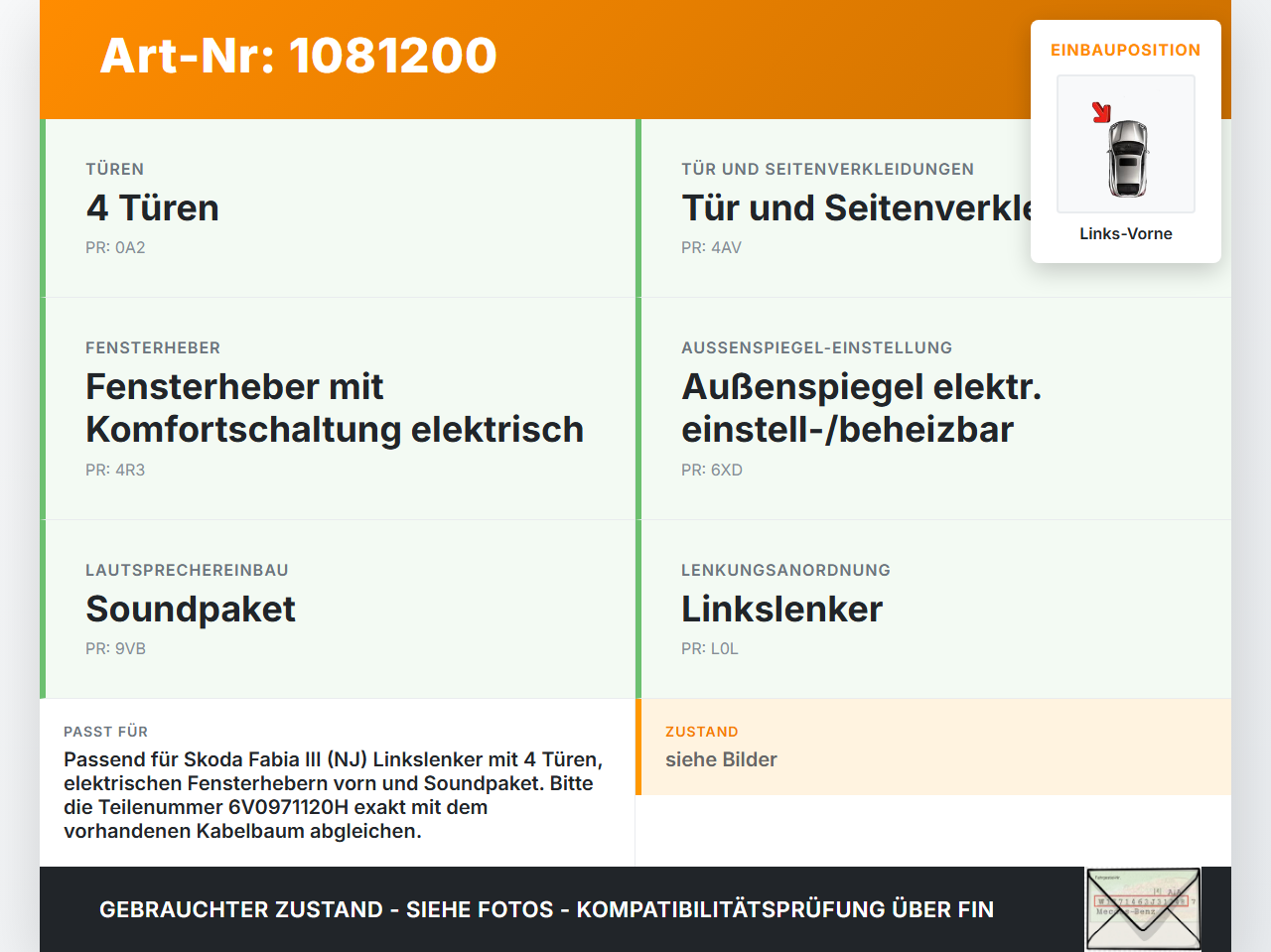This screenshot has width=1271, height=952.
Task: Click the 4 Türen value
Action: [x=153, y=208]
